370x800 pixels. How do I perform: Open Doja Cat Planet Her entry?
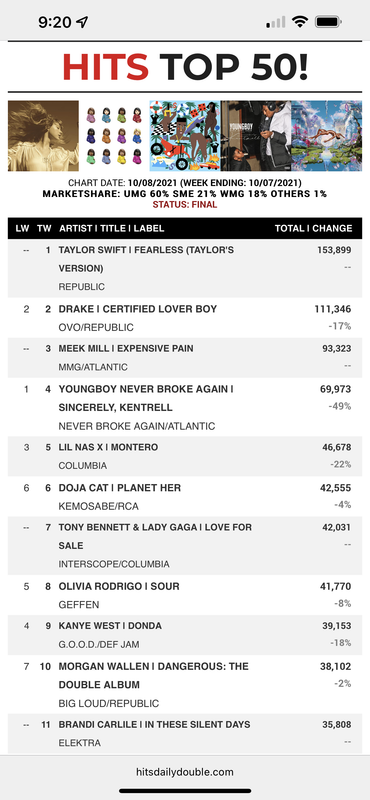point(185,496)
